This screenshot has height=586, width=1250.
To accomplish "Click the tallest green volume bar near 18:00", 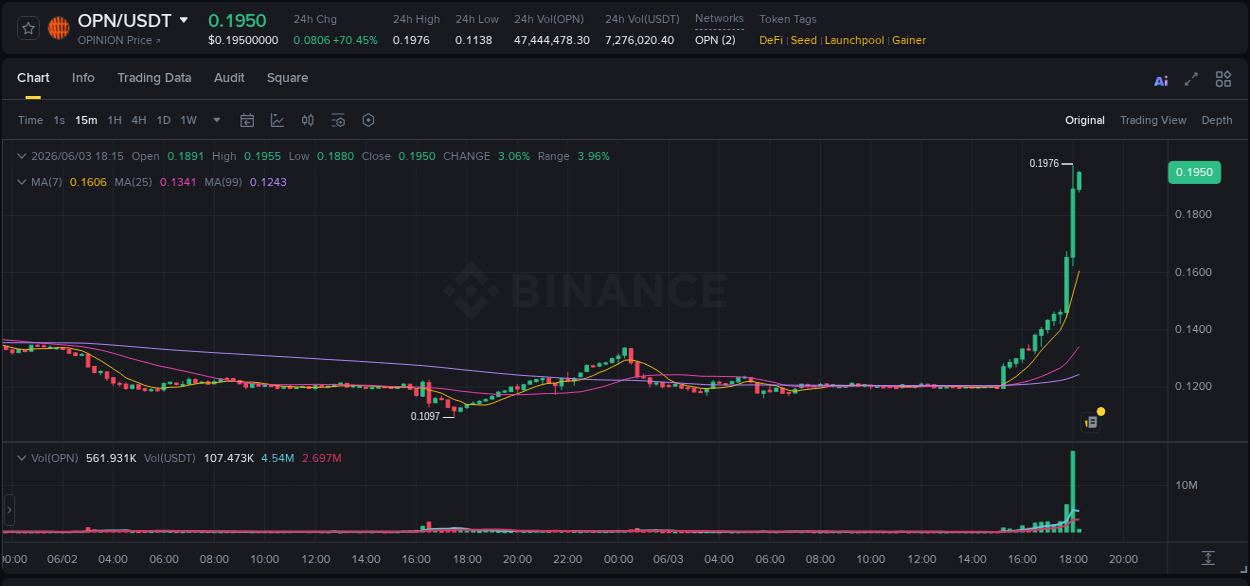I will [1073, 491].
